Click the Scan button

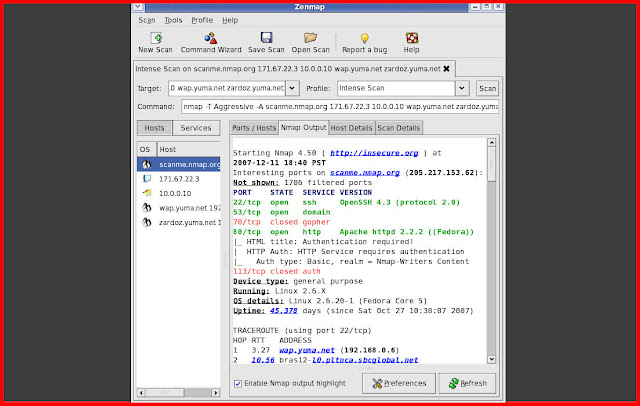point(487,88)
